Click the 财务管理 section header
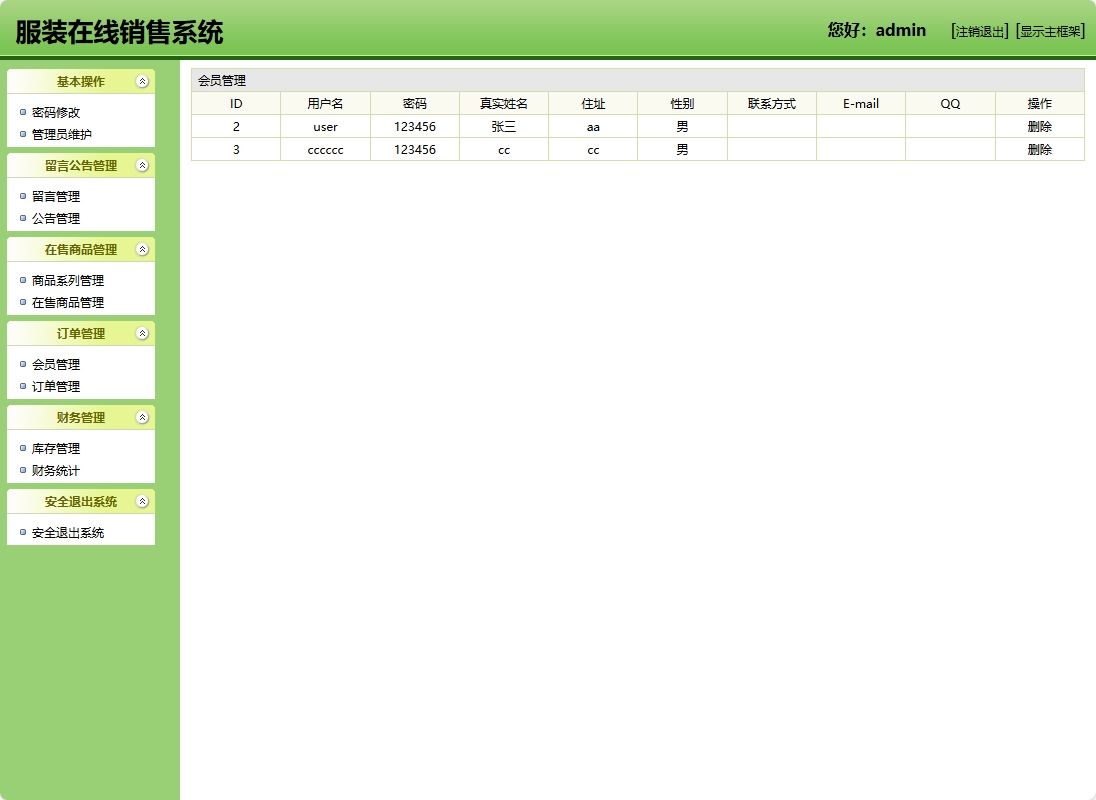1096x800 pixels. [81, 418]
